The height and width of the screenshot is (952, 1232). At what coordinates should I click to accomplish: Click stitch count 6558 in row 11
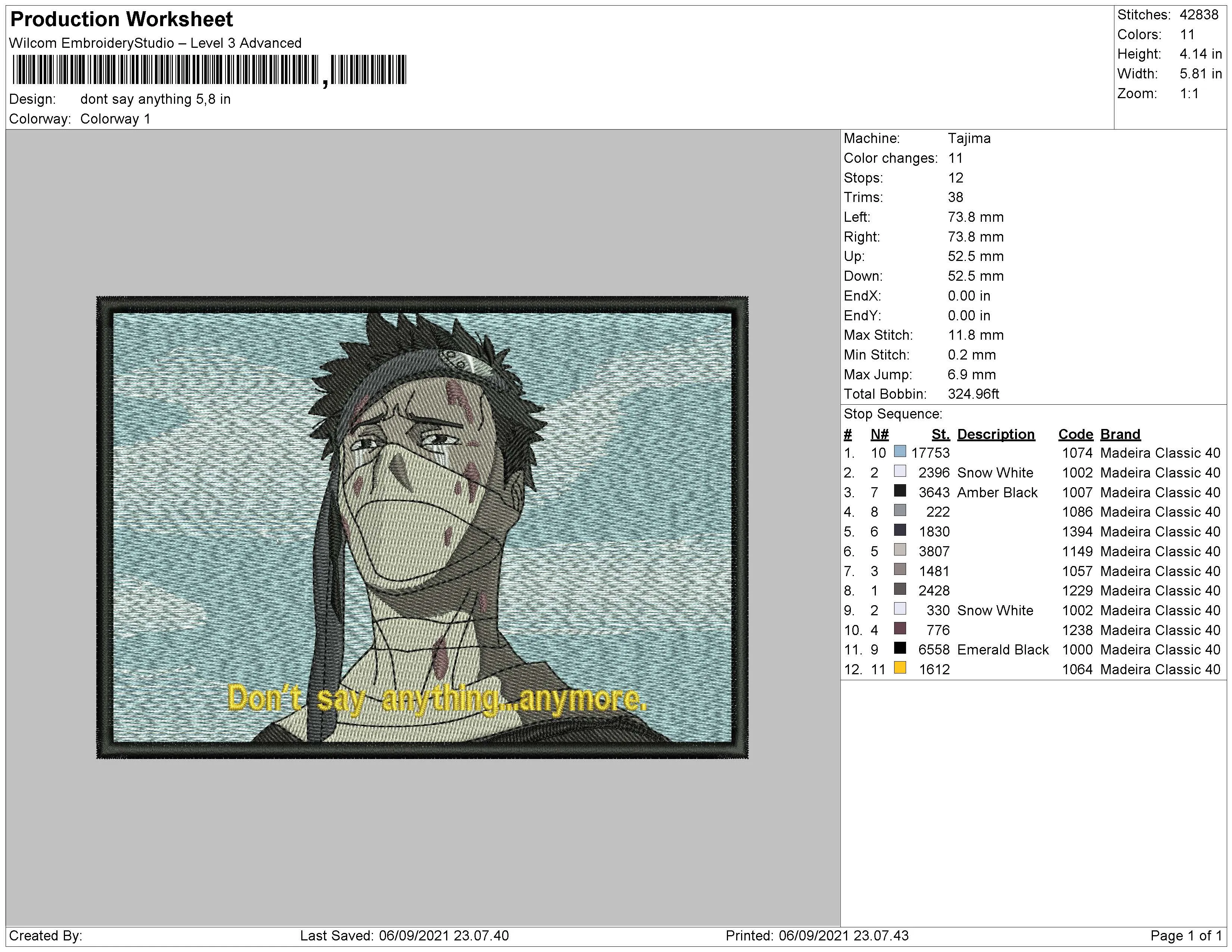point(934,650)
